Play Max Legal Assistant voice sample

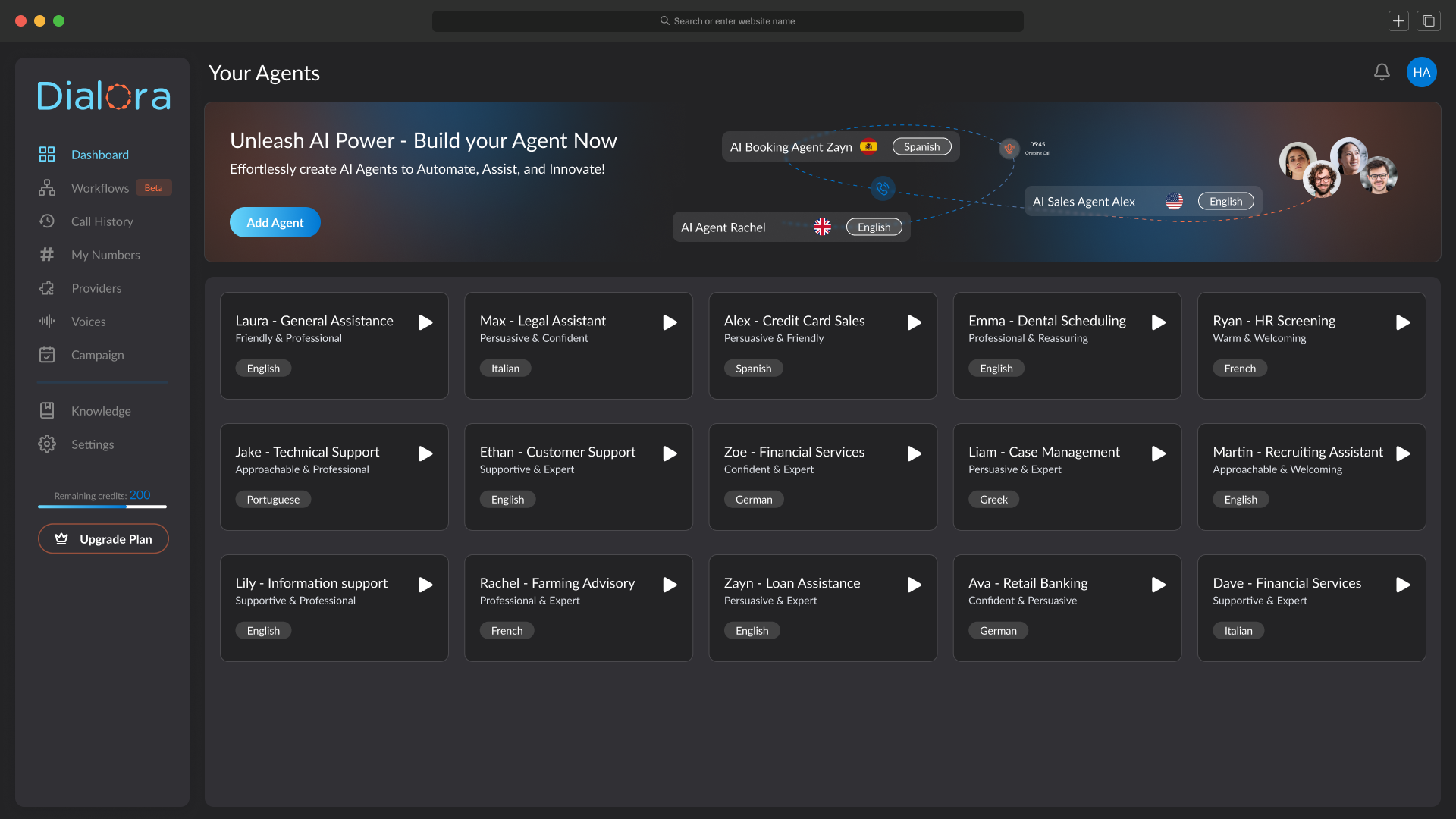click(x=670, y=322)
